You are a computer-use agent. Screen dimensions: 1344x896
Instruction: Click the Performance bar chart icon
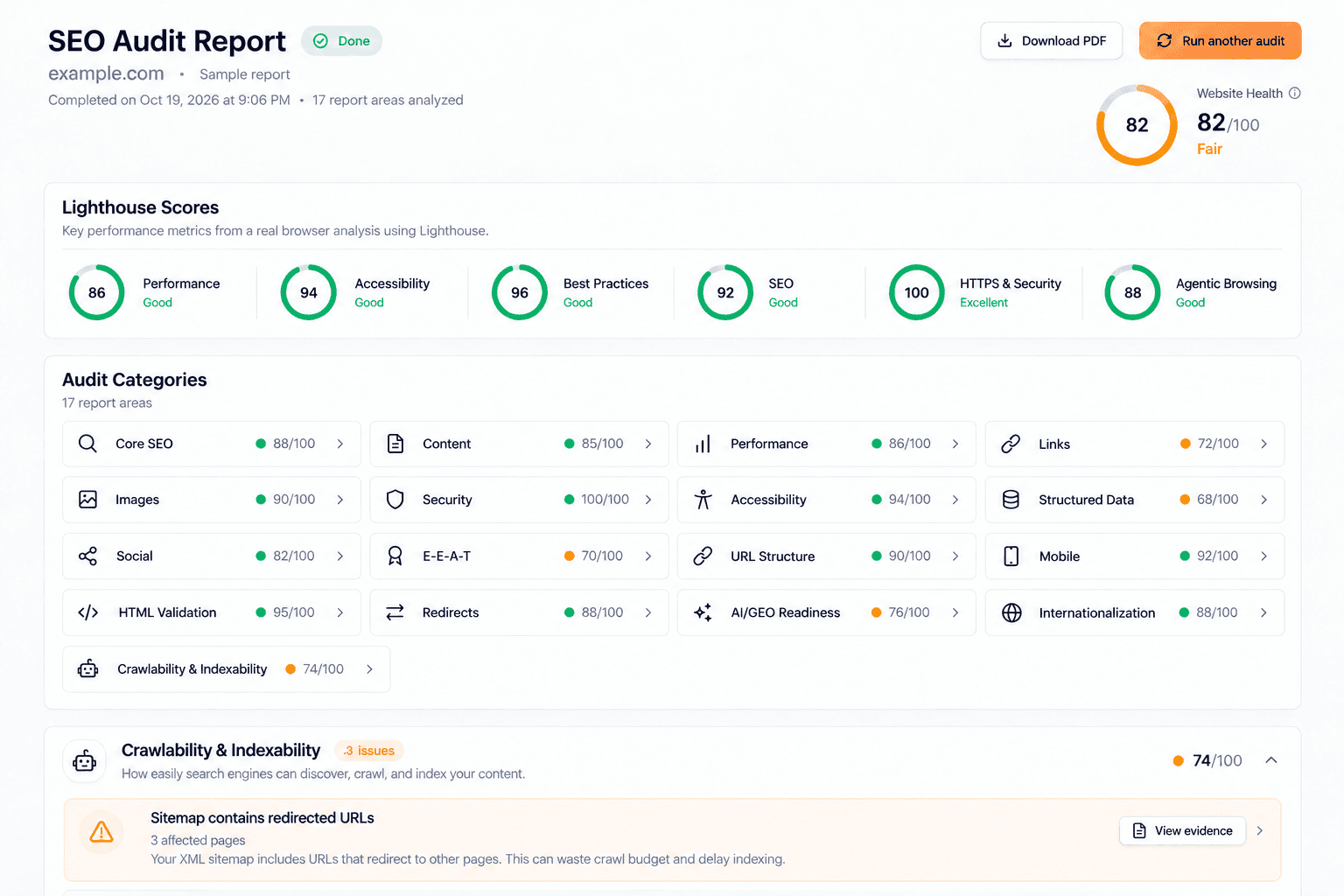coord(703,444)
